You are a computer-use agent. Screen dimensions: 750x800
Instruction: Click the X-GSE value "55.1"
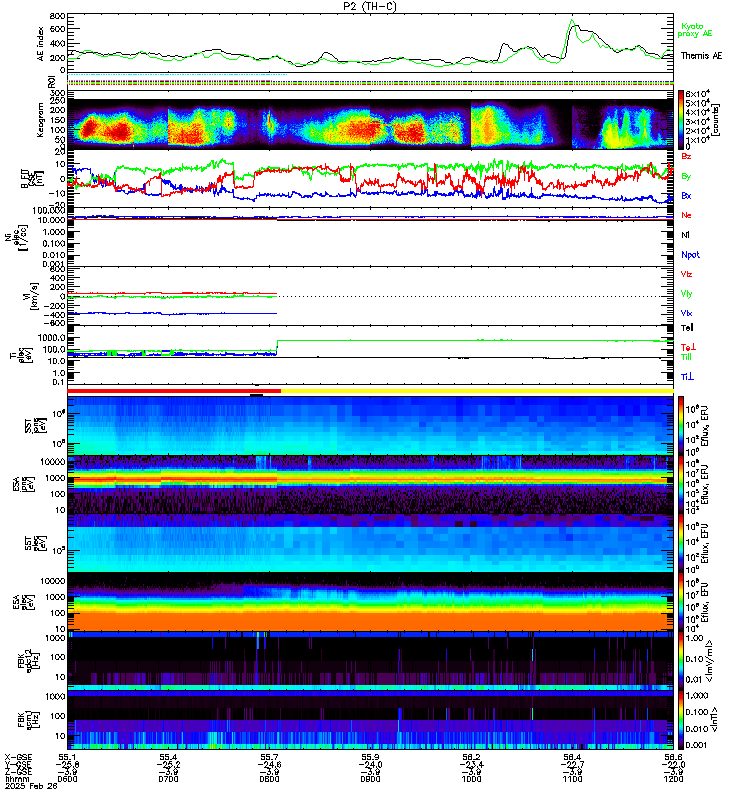[67, 757]
